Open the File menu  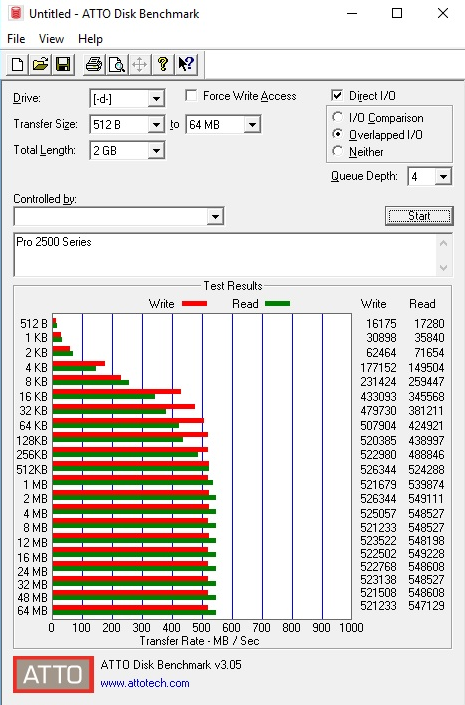click(x=16, y=39)
